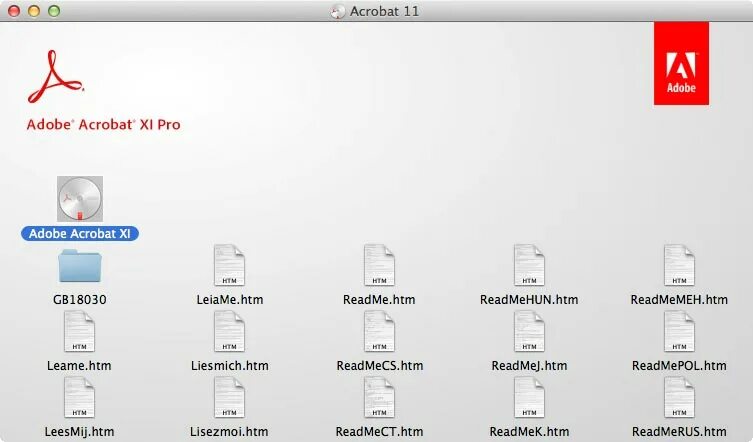Image resolution: width=753 pixels, height=442 pixels.
Task: Click the ReadMeHUN.htm file name
Action: 529,300
